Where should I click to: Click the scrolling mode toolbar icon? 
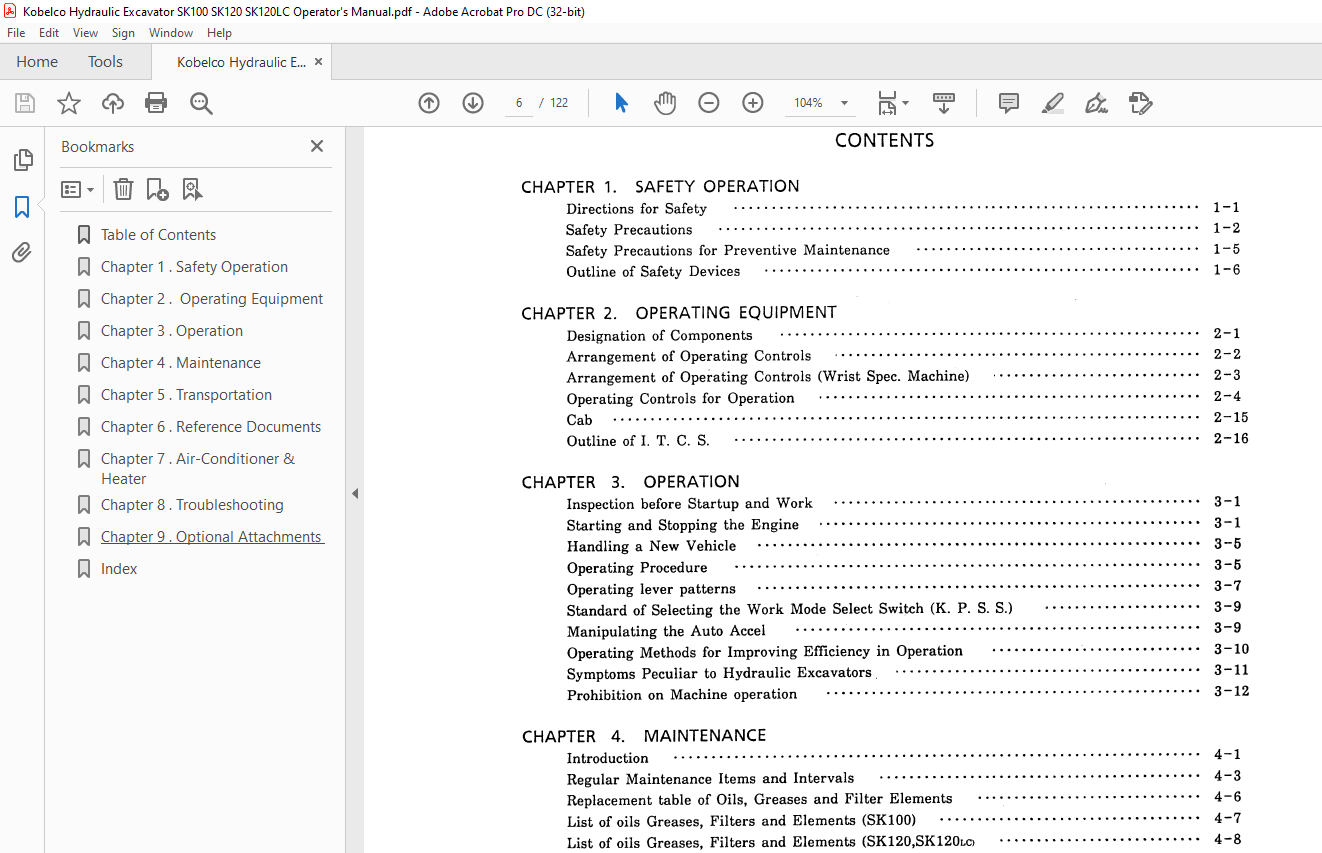[x=944, y=103]
